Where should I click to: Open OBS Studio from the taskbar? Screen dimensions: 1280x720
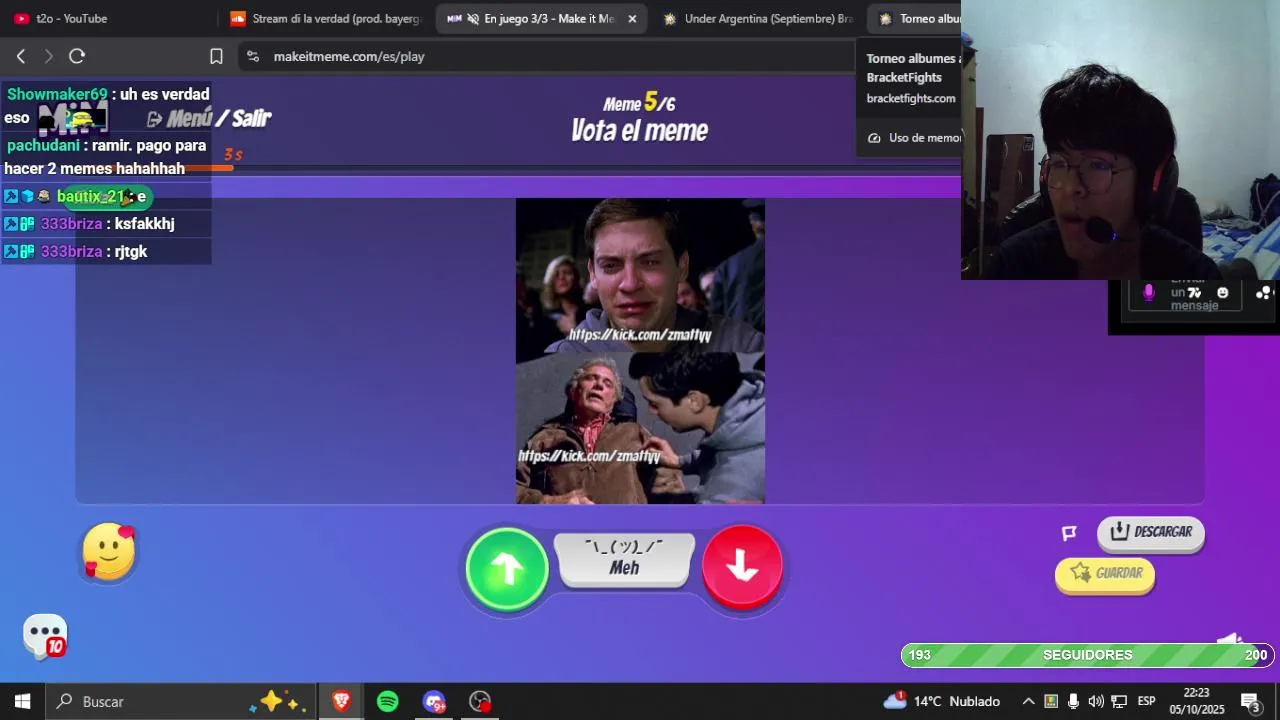click(x=480, y=701)
